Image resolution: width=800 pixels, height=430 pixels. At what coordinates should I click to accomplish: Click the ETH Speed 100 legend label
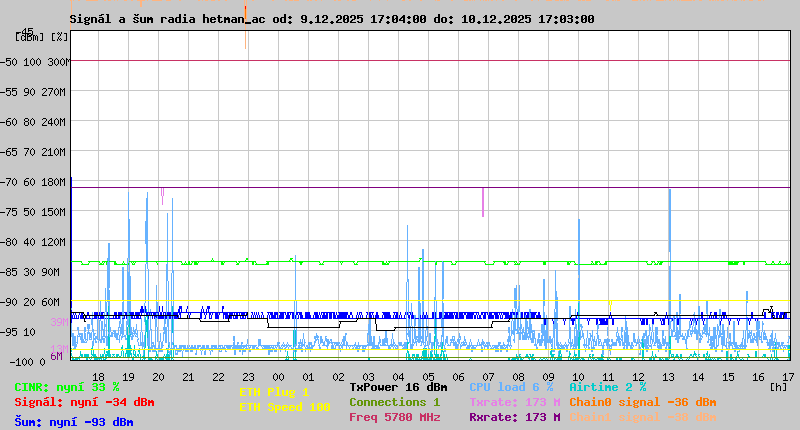(x=285, y=407)
